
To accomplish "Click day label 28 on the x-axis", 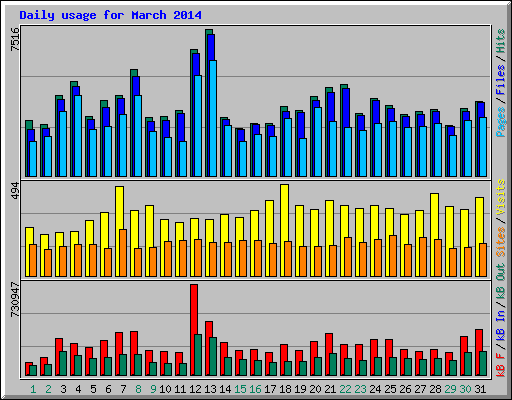I will click(x=435, y=389).
